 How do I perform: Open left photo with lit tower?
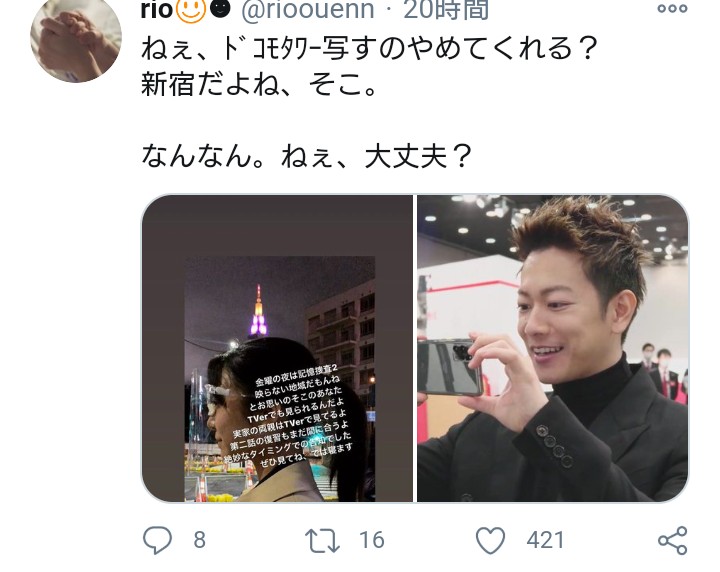pos(277,348)
